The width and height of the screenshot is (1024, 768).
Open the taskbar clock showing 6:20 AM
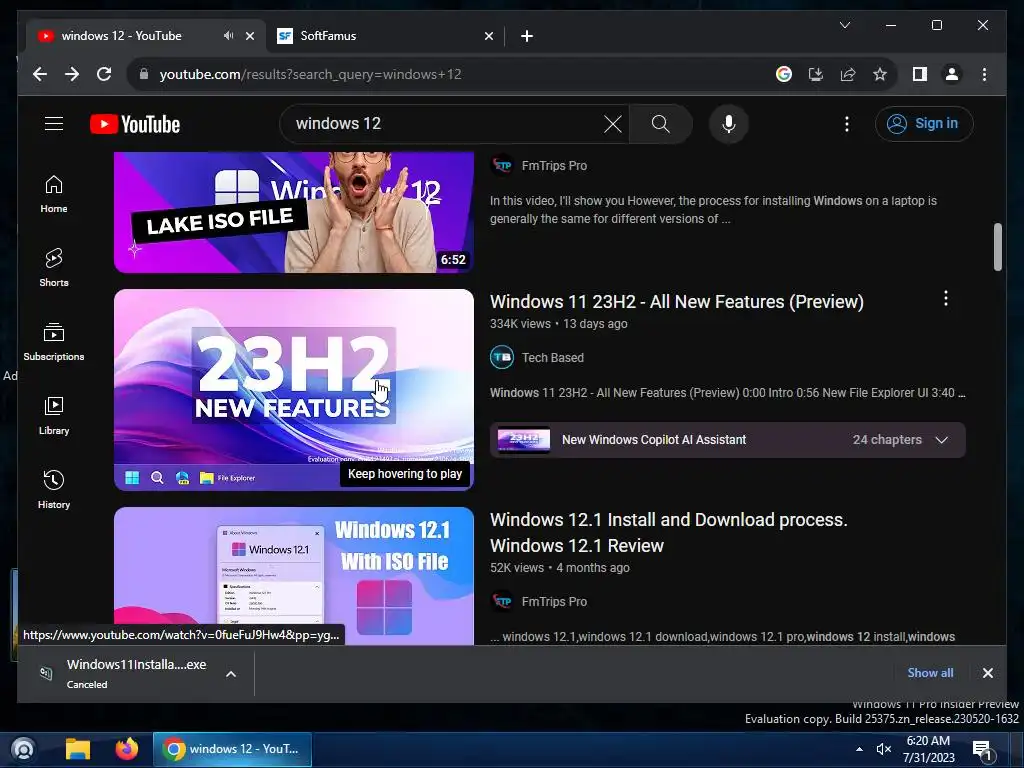click(x=928, y=749)
